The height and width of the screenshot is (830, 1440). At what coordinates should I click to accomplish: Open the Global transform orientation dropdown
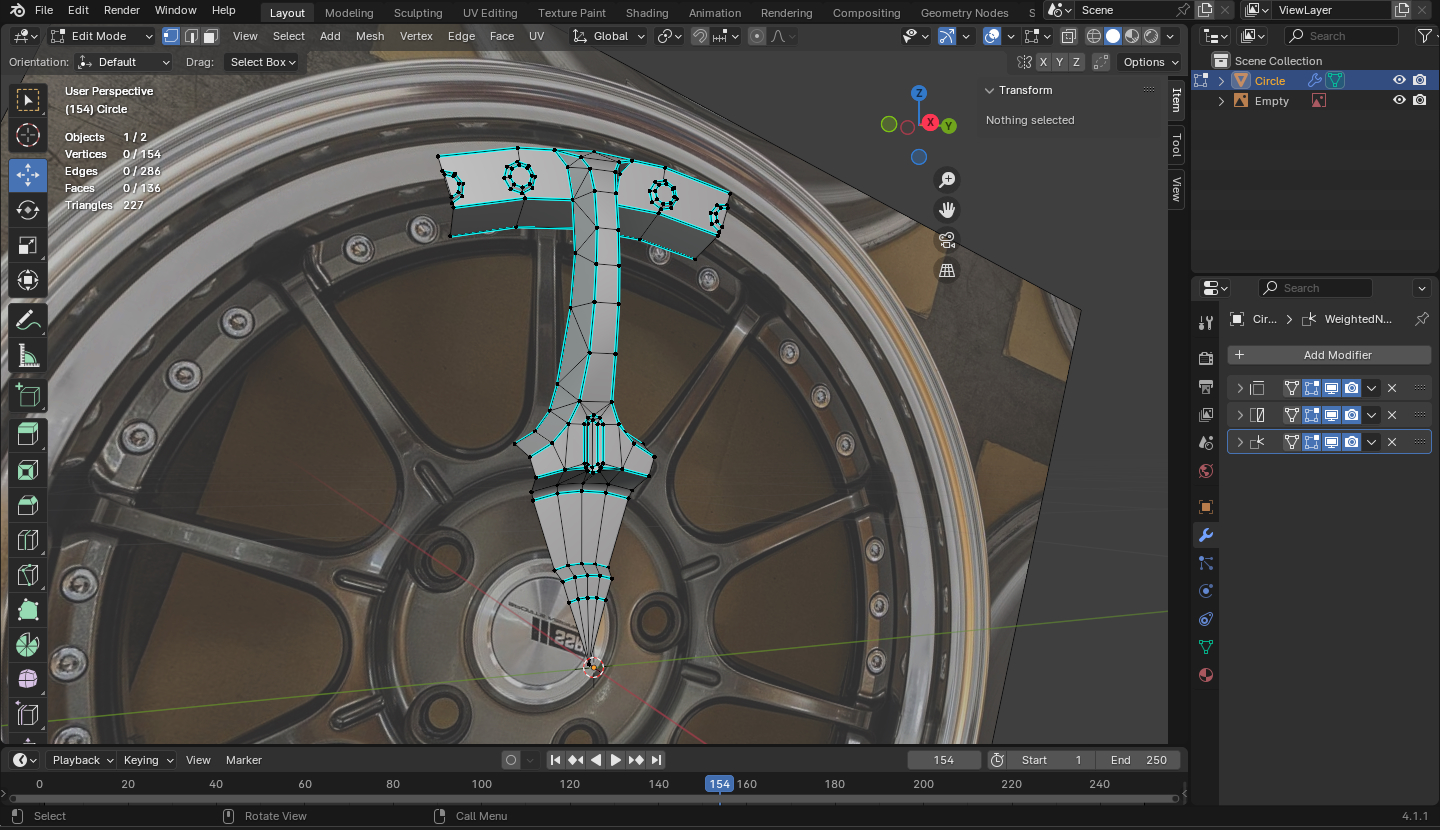coord(610,36)
